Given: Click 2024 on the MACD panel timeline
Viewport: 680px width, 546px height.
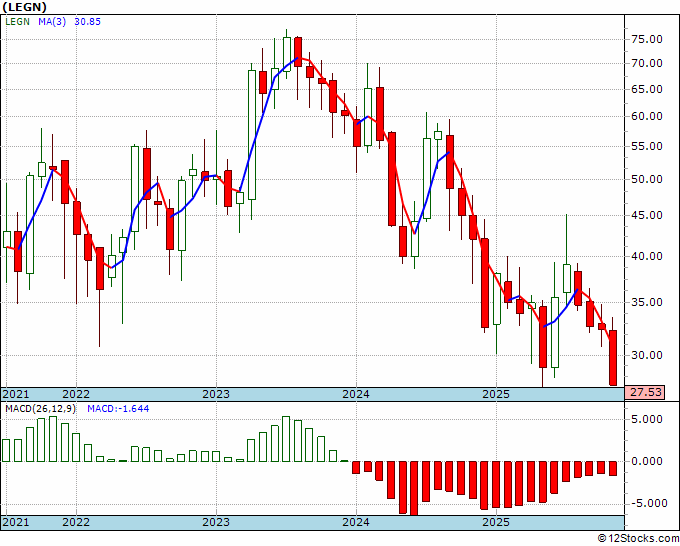Looking at the screenshot, I should pyautogui.click(x=356, y=522).
